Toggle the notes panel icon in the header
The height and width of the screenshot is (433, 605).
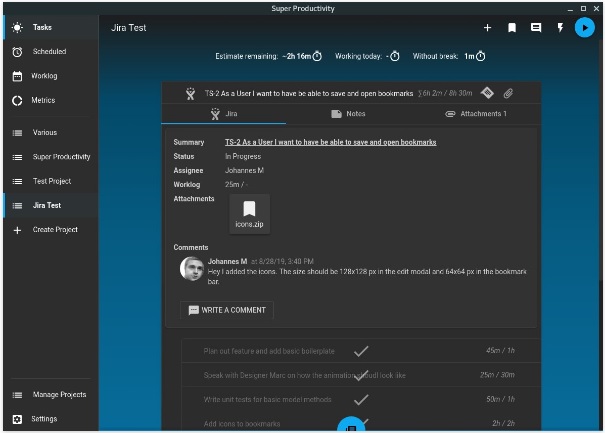pyautogui.click(x=536, y=27)
